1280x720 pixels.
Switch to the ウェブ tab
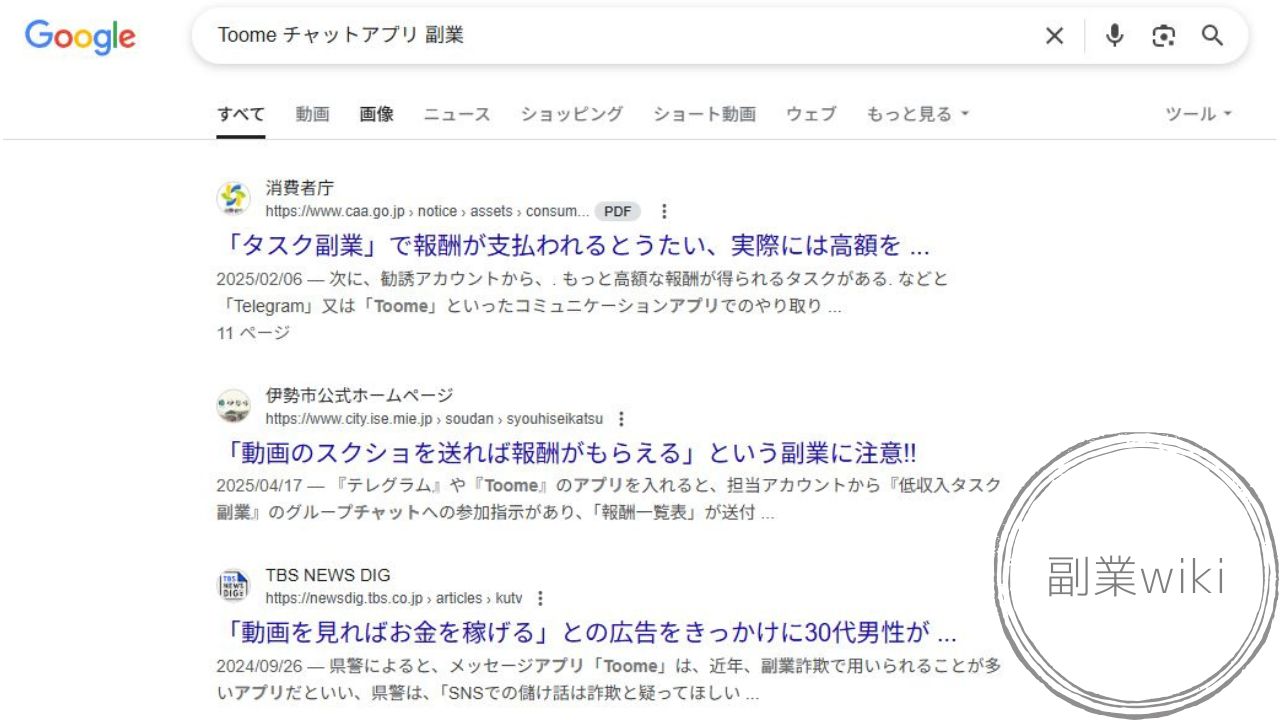coord(811,114)
